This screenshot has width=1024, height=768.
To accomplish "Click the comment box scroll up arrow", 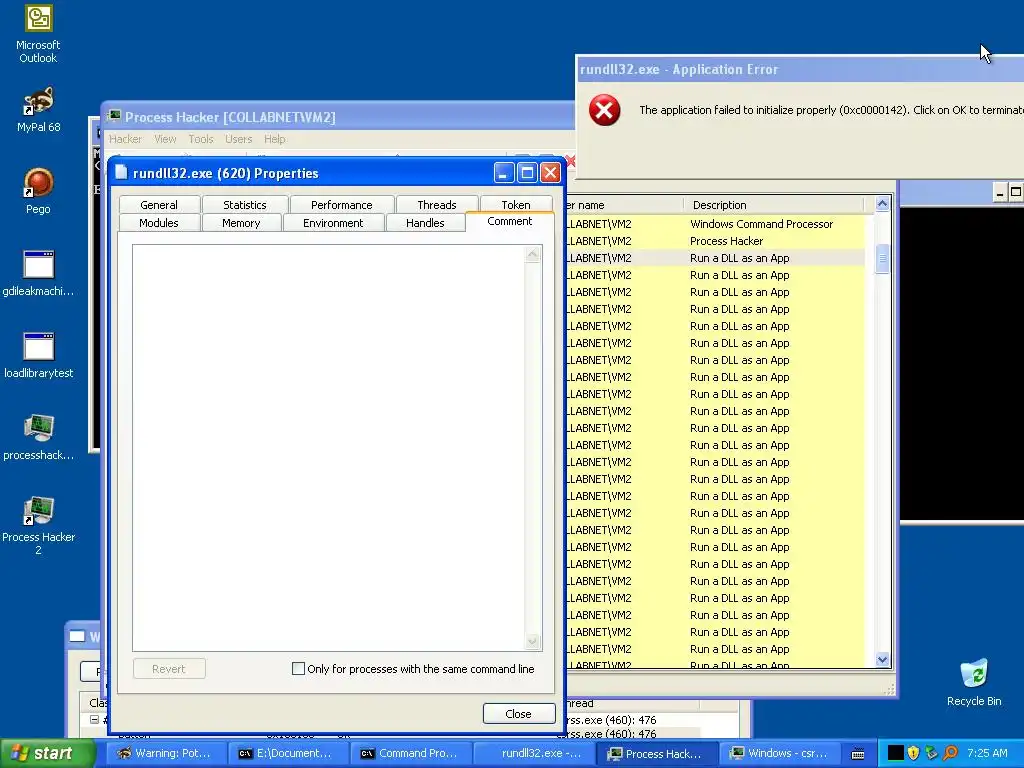I will tap(533, 254).
